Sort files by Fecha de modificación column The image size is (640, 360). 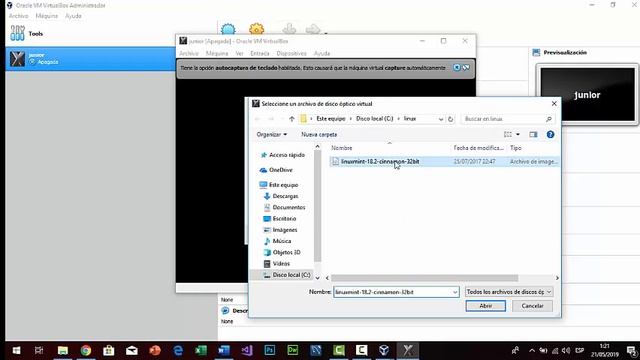(x=478, y=148)
